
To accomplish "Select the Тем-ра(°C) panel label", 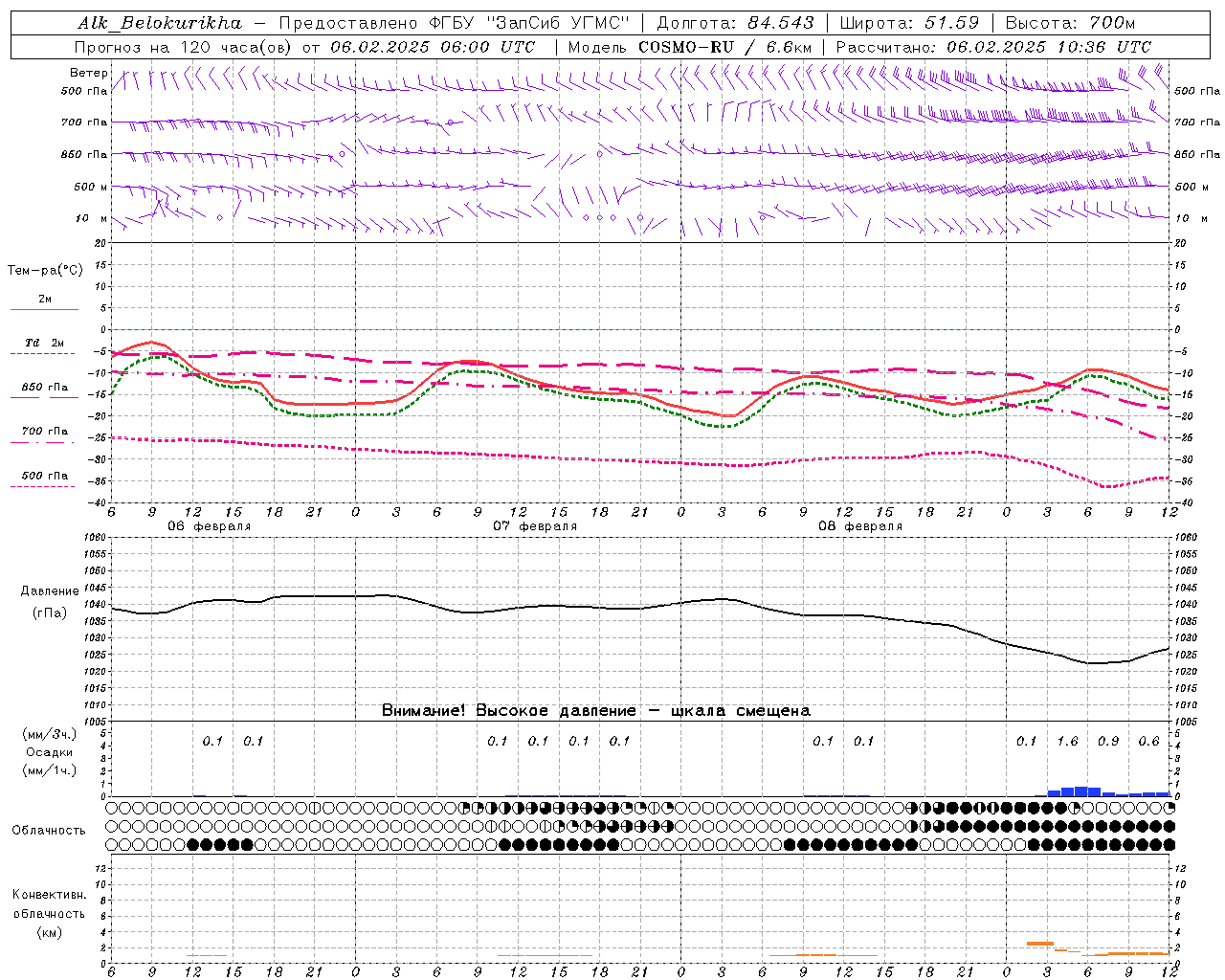I will (45, 271).
